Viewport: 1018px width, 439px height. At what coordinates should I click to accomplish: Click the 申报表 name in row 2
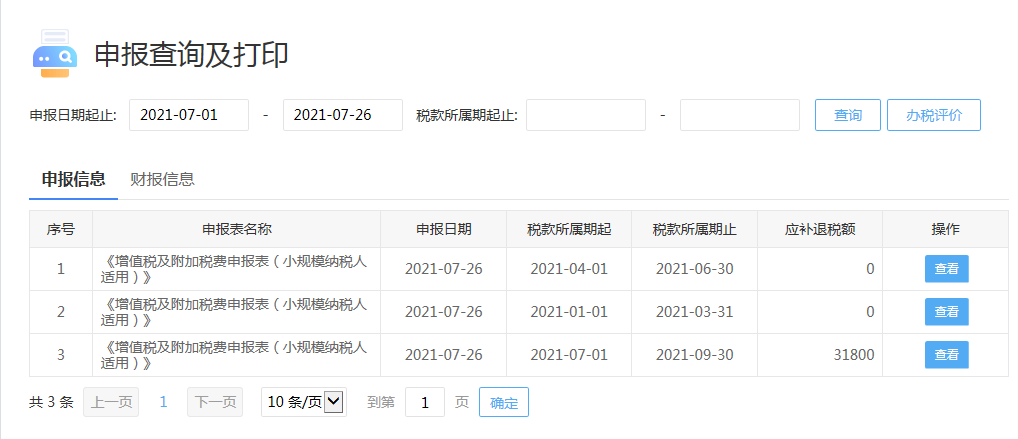[x=233, y=312]
